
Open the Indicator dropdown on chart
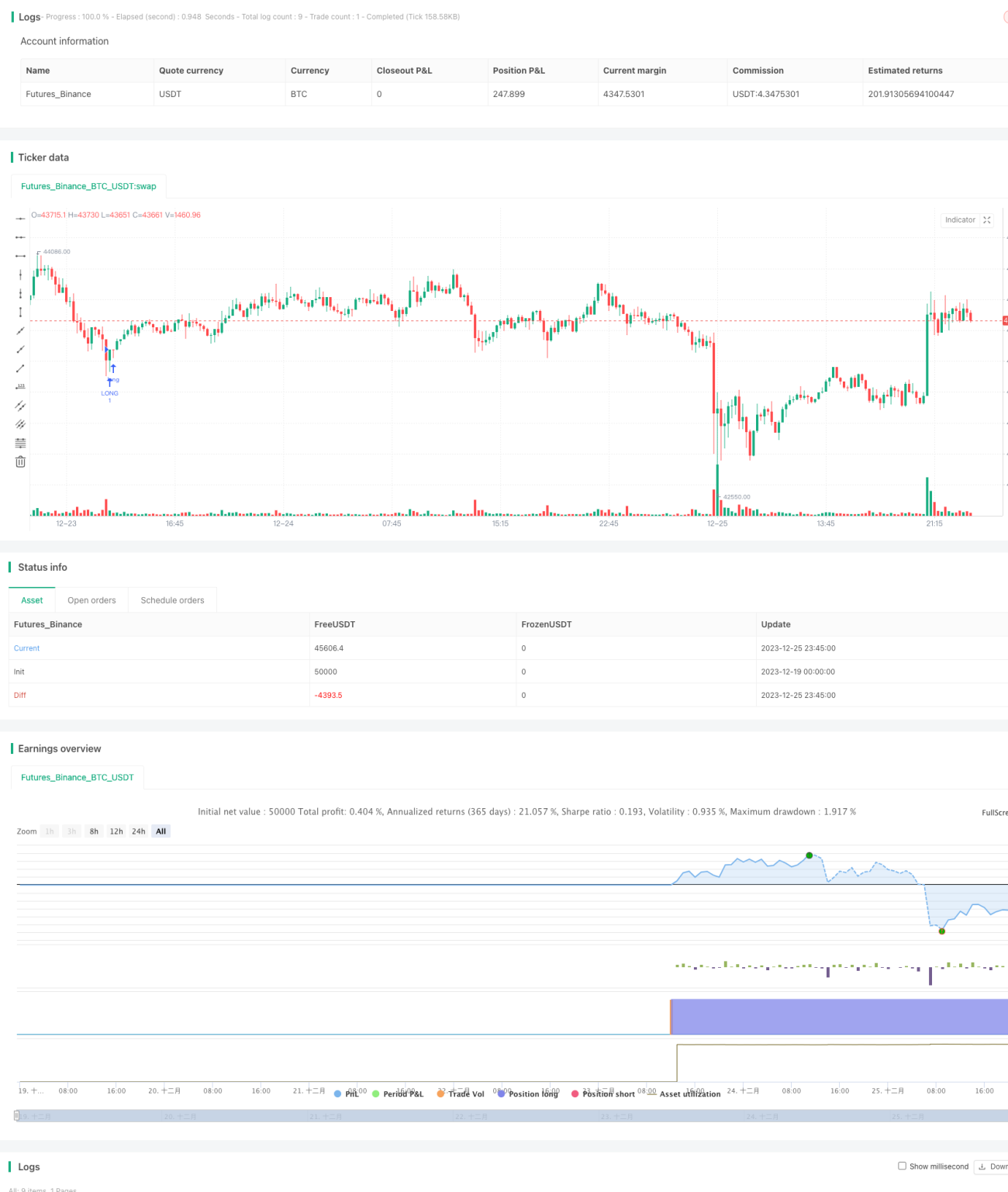coord(960,220)
